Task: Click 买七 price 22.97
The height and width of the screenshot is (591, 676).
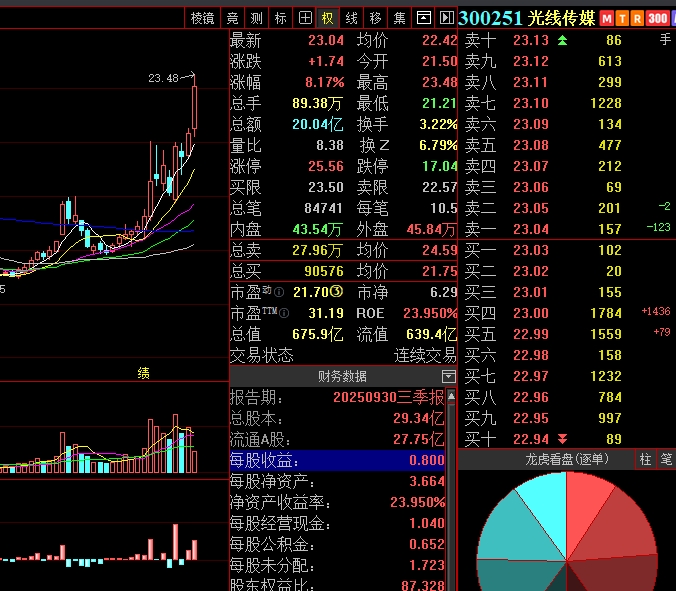Action: [x=531, y=376]
